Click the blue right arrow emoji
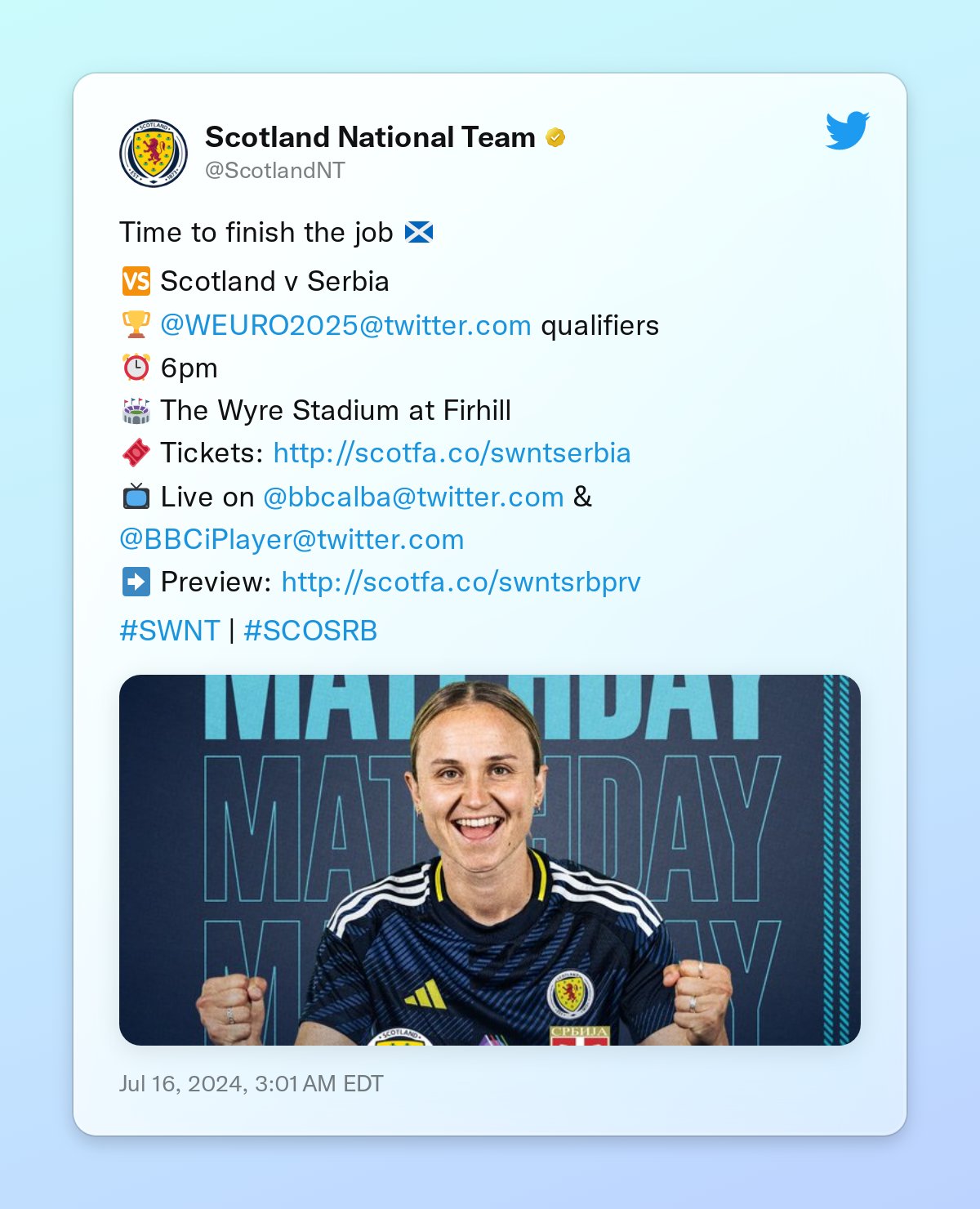This screenshot has height=1209, width=980. [x=136, y=582]
